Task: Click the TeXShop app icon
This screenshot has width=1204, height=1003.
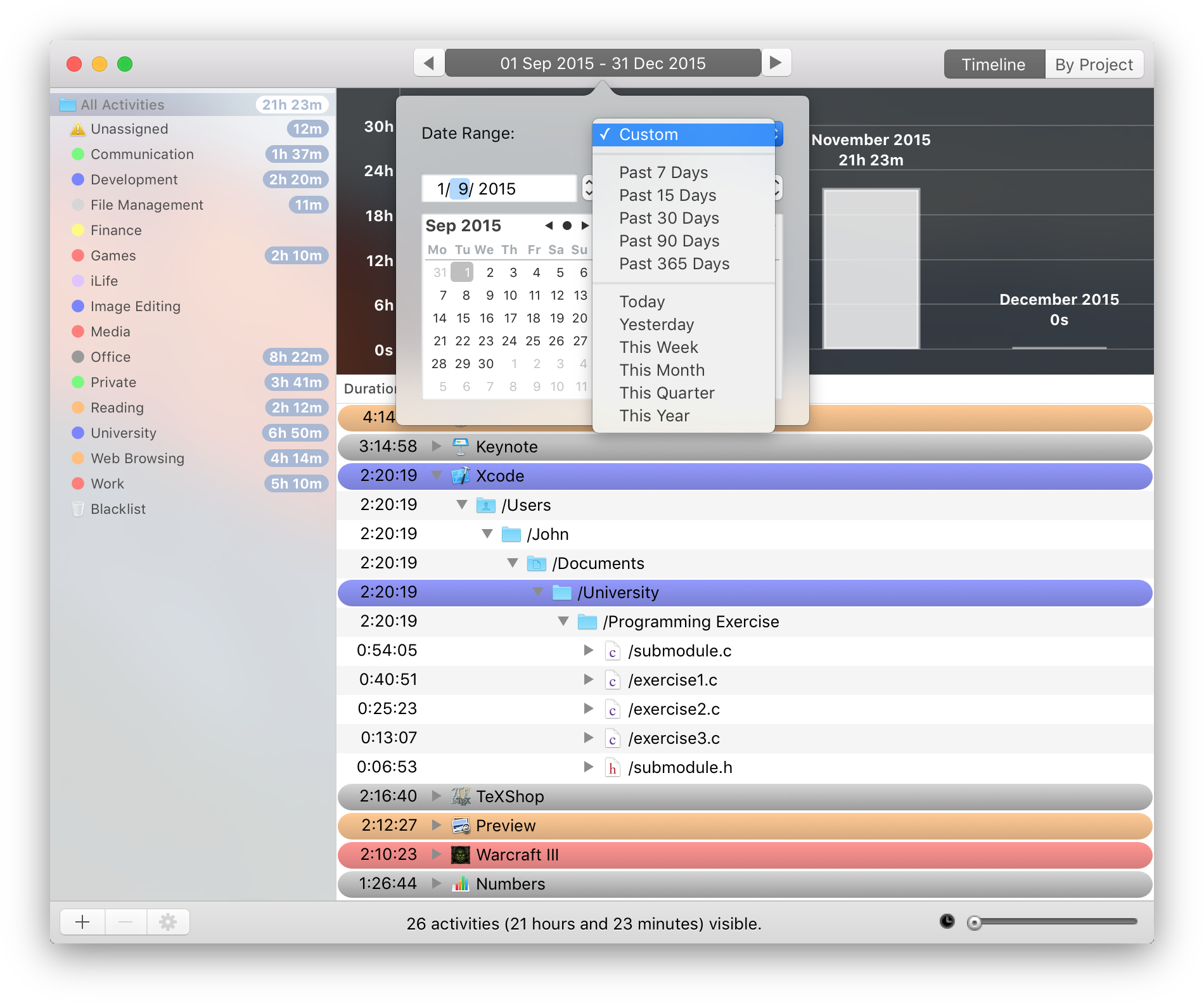Action: coord(461,796)
